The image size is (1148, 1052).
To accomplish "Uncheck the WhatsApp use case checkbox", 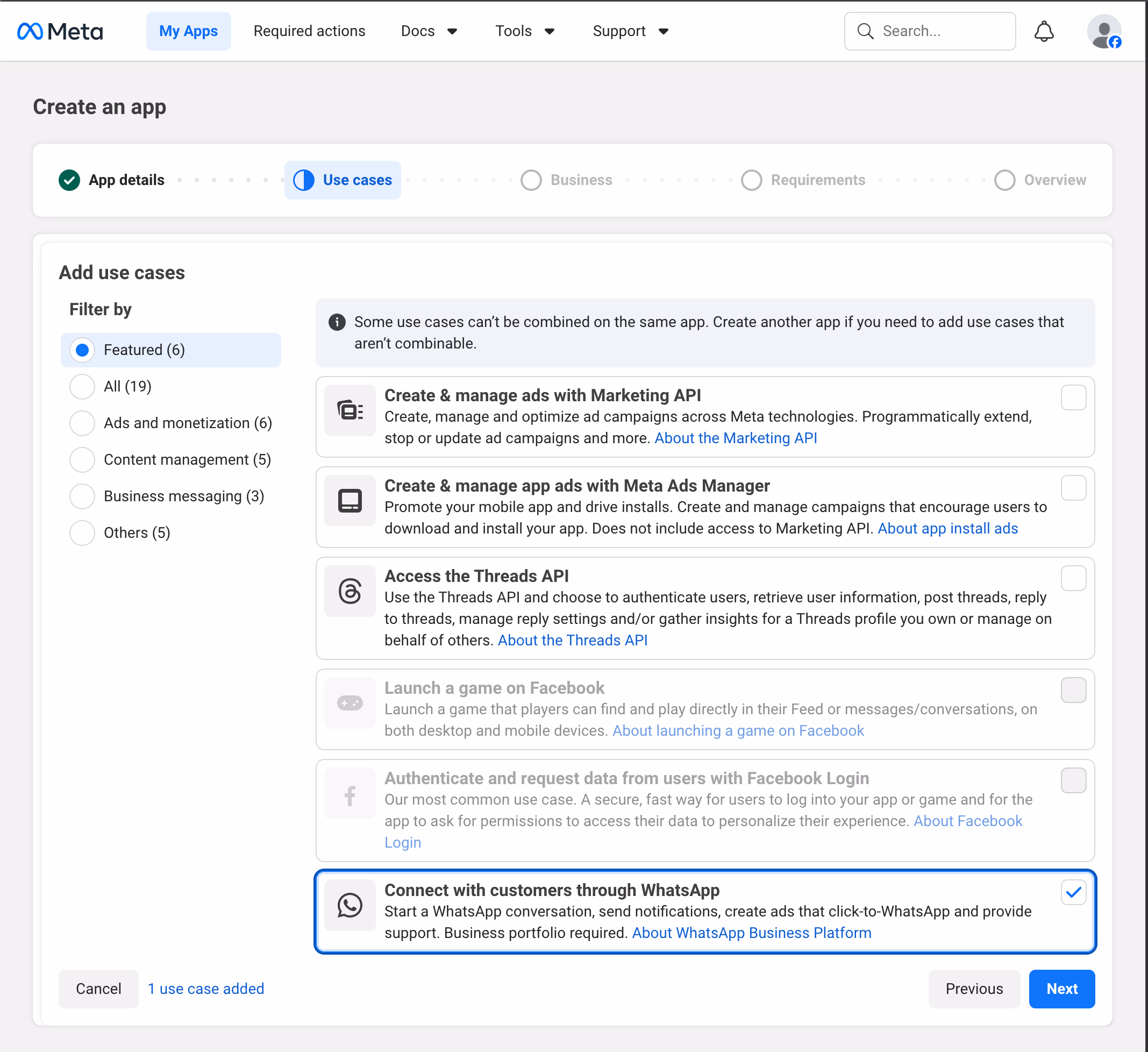I will (x=1073, y=892).
